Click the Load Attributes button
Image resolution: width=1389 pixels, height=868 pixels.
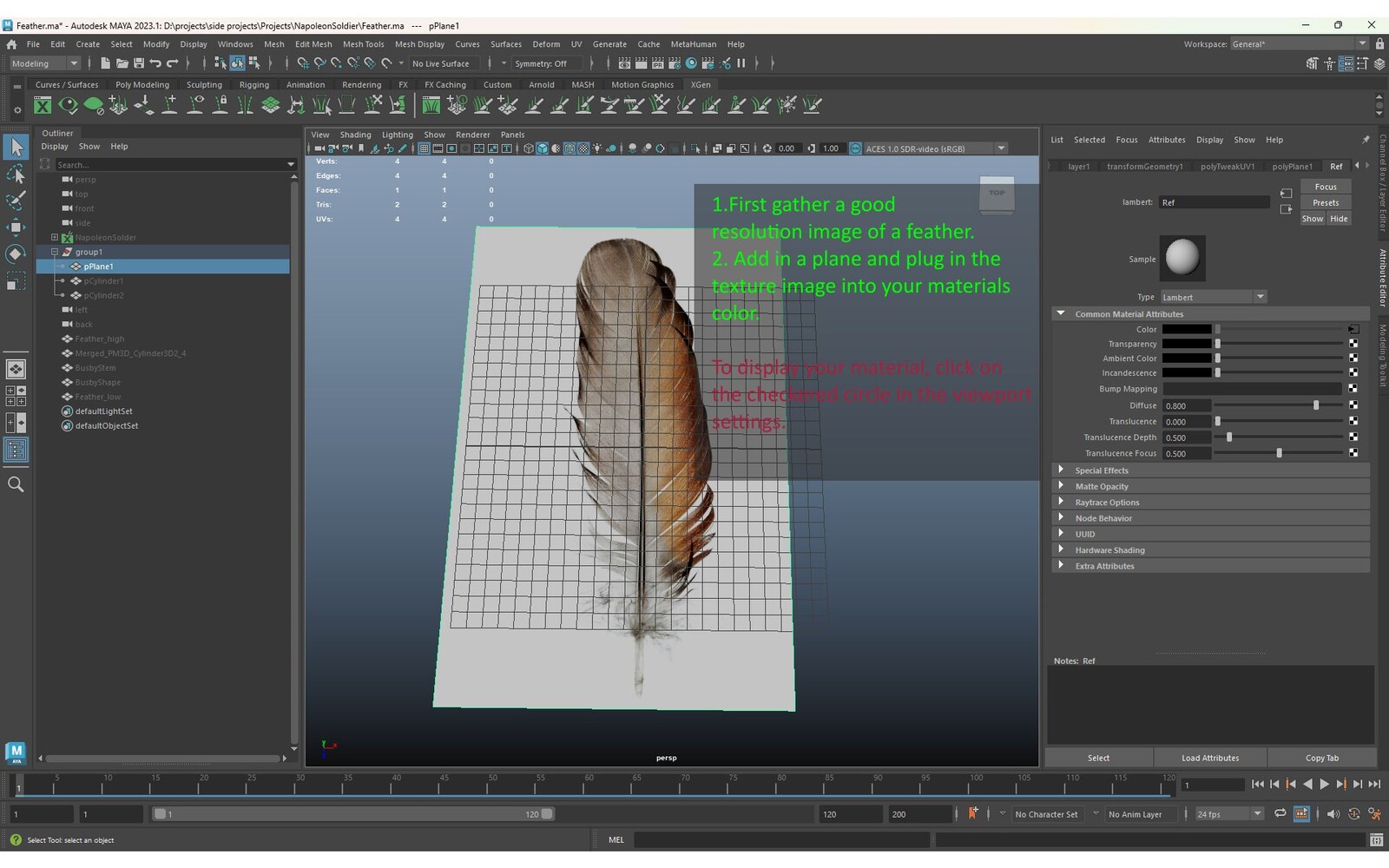1209,758
